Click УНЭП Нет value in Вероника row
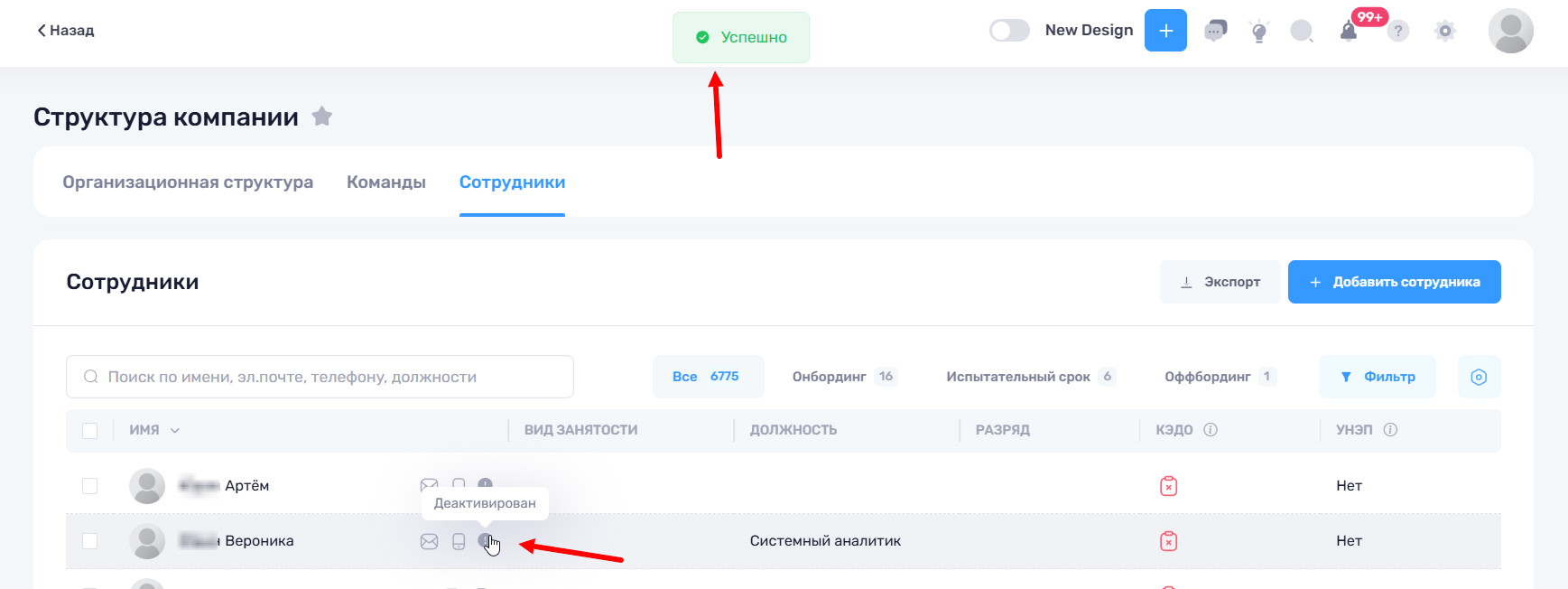This screenshot has width=1568, height=589. click(1349, 541)
